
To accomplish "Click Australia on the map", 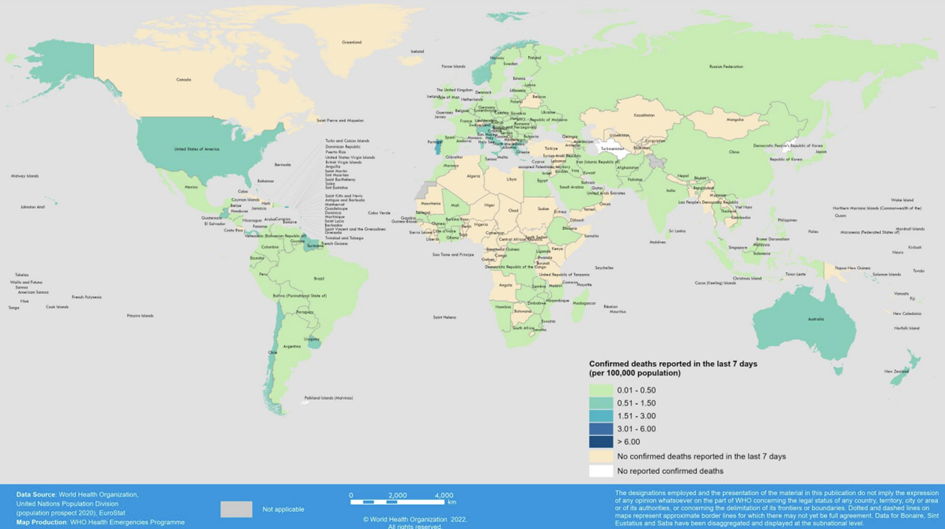I will 817,319.
